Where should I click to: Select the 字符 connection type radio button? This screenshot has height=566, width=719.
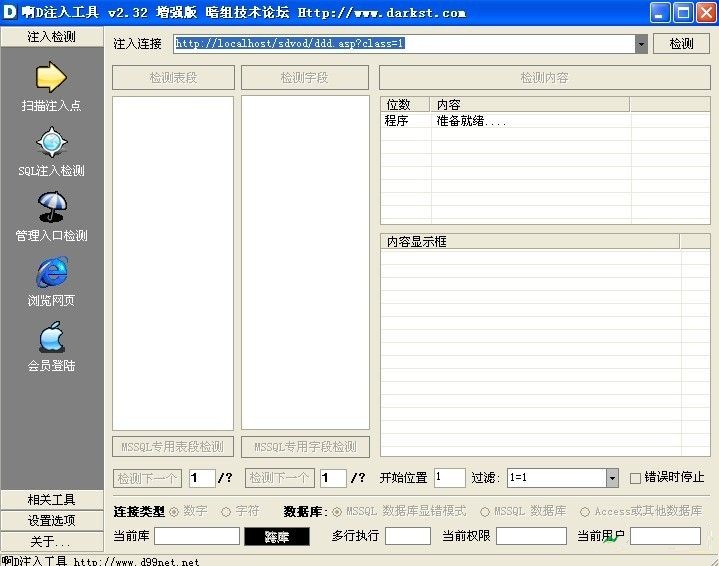(x=226, y=512)
